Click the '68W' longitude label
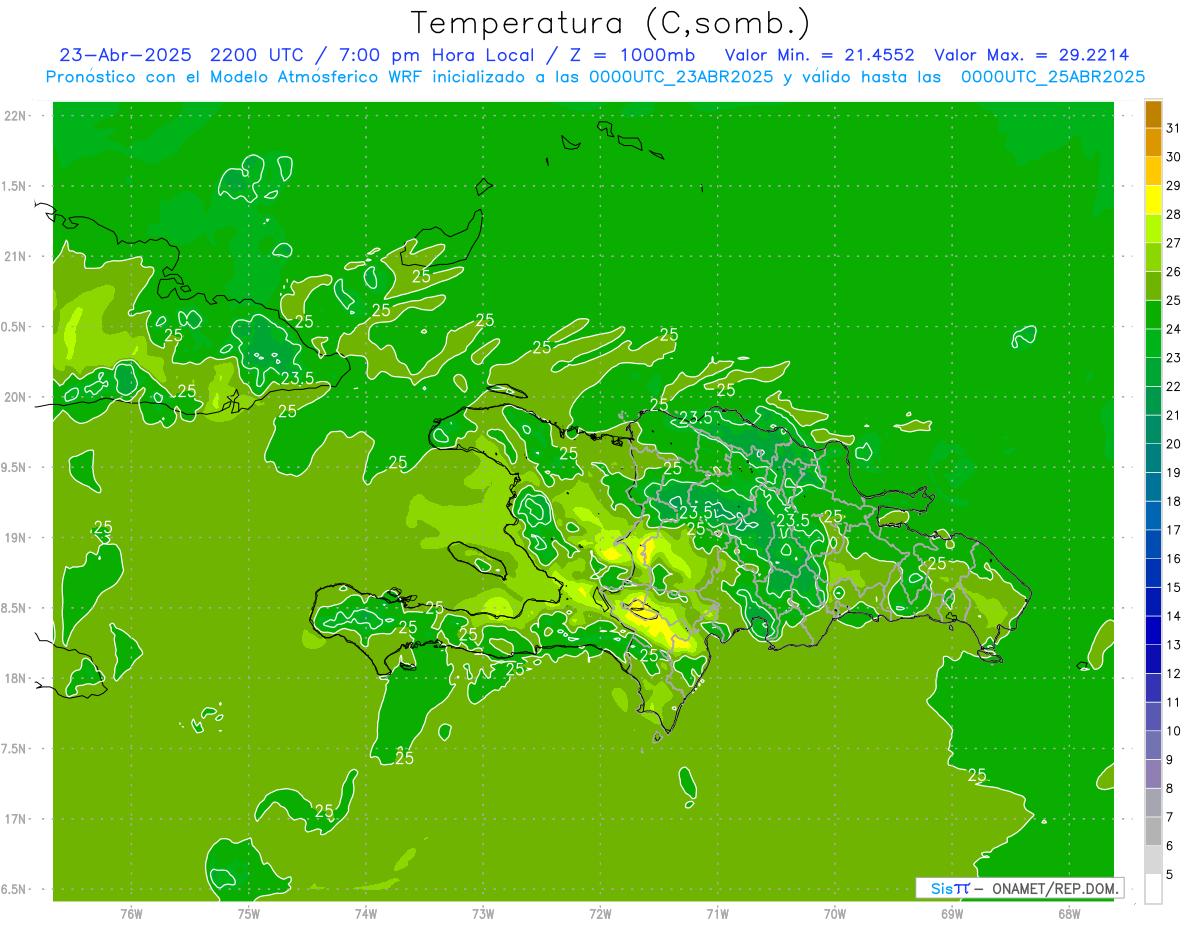The image size is (1200, 927). (1069, 913)
